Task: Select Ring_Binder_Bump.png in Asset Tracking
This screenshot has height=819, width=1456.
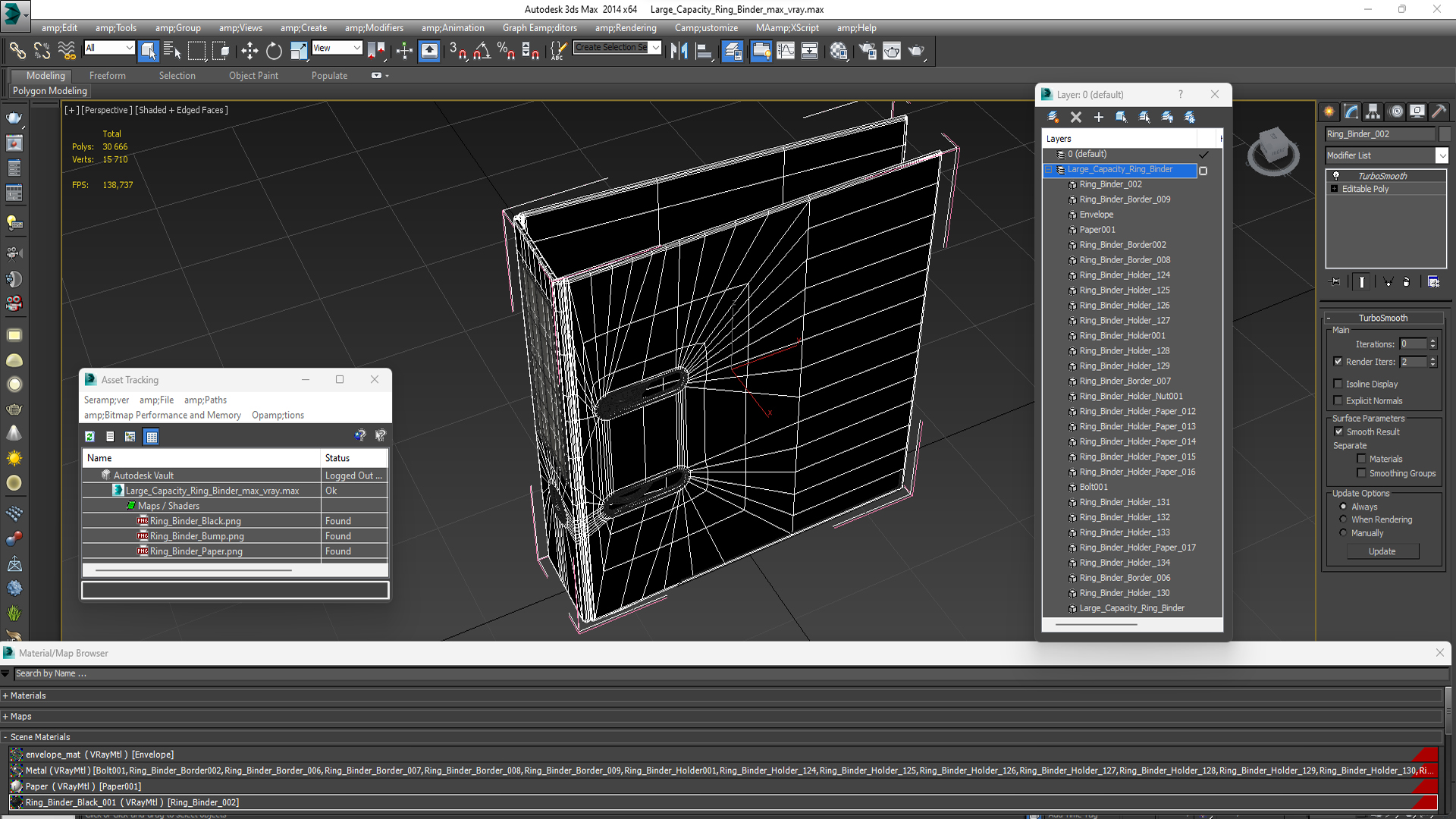Action: 196,536
